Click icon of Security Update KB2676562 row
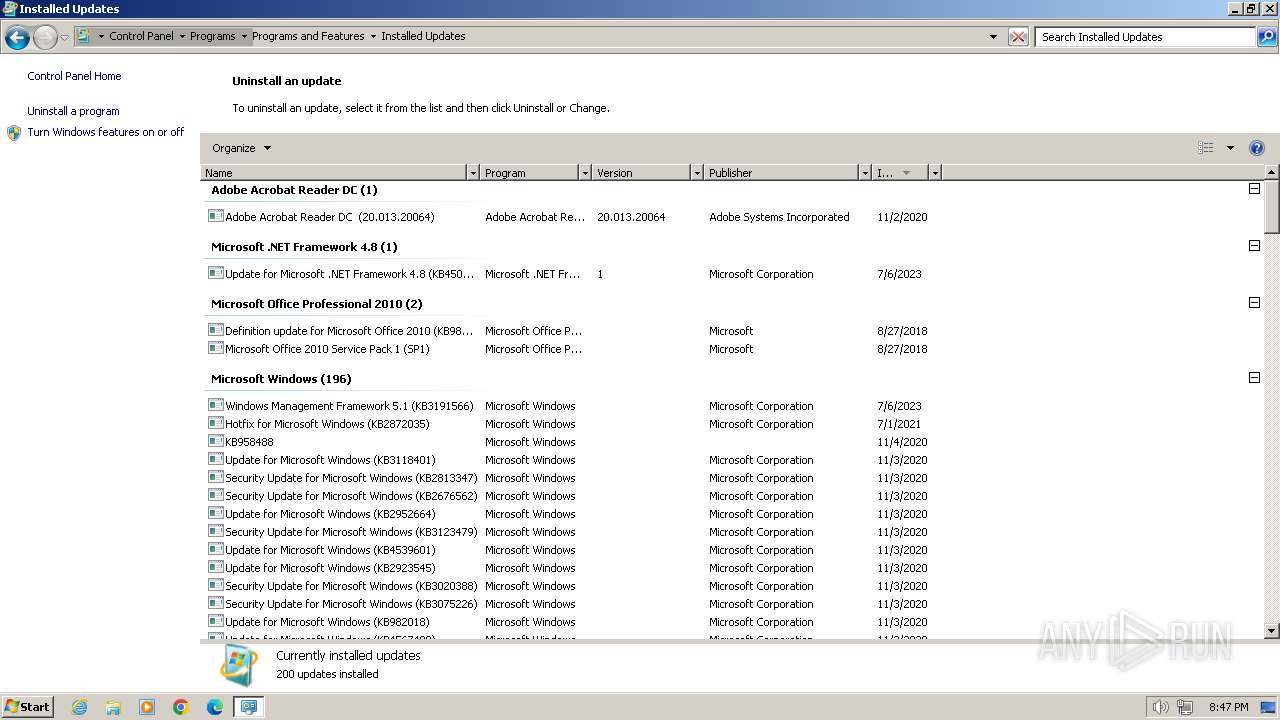 pos(215,496)
